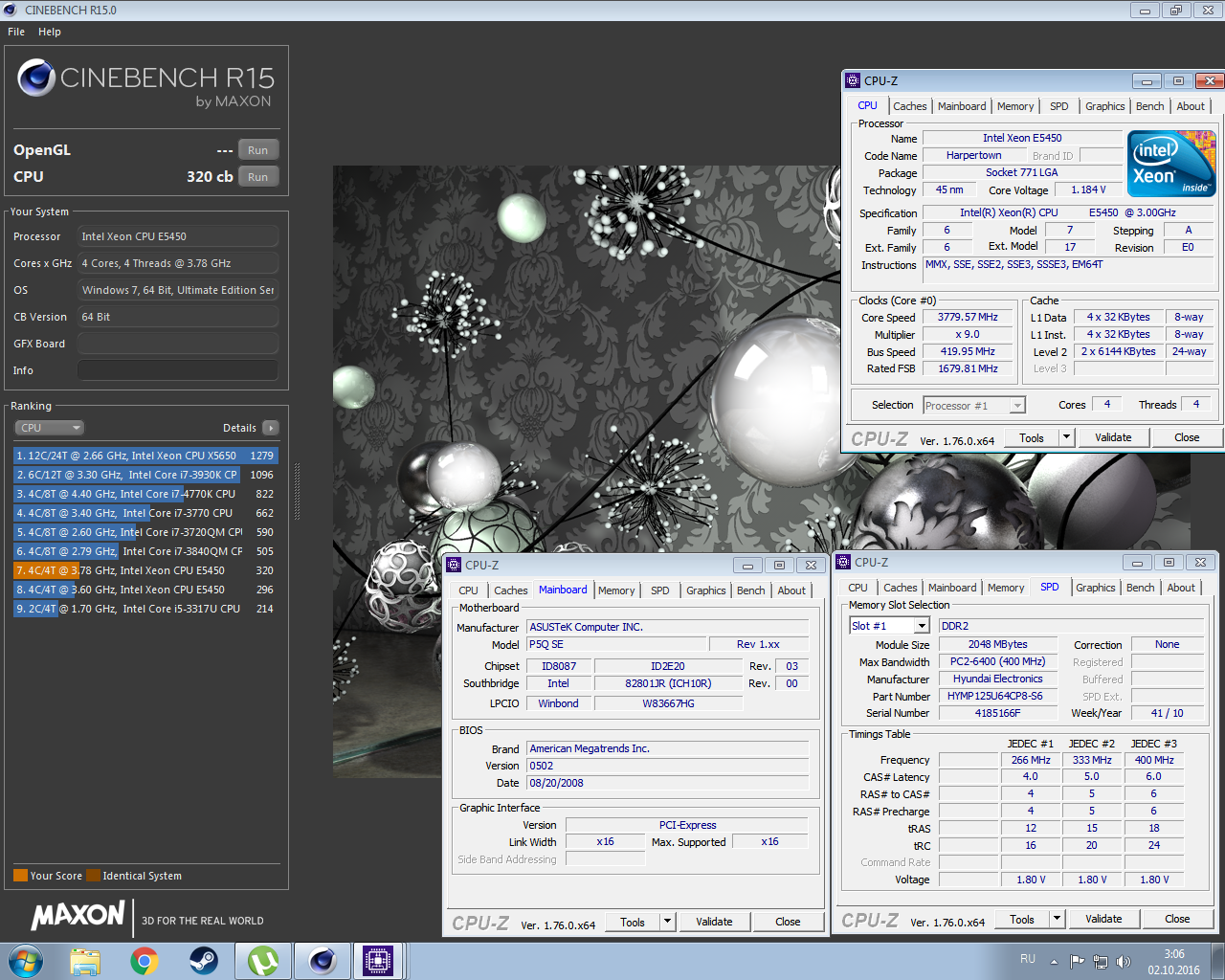Click the Show desktop strip in taskbar
This screenshot has width=1225, height=980.
point(1218,961)
